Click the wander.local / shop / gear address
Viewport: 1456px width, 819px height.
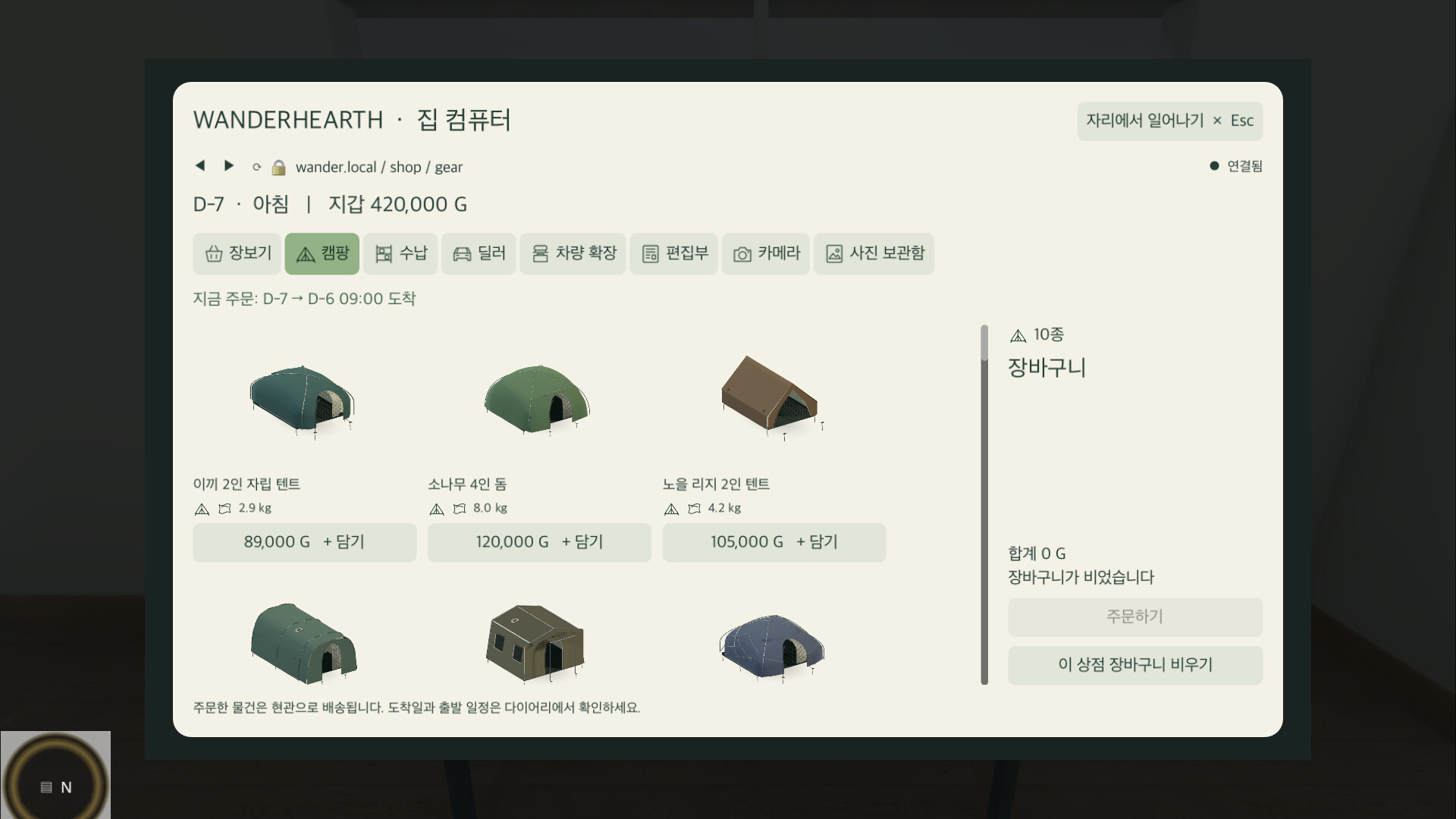378,167
